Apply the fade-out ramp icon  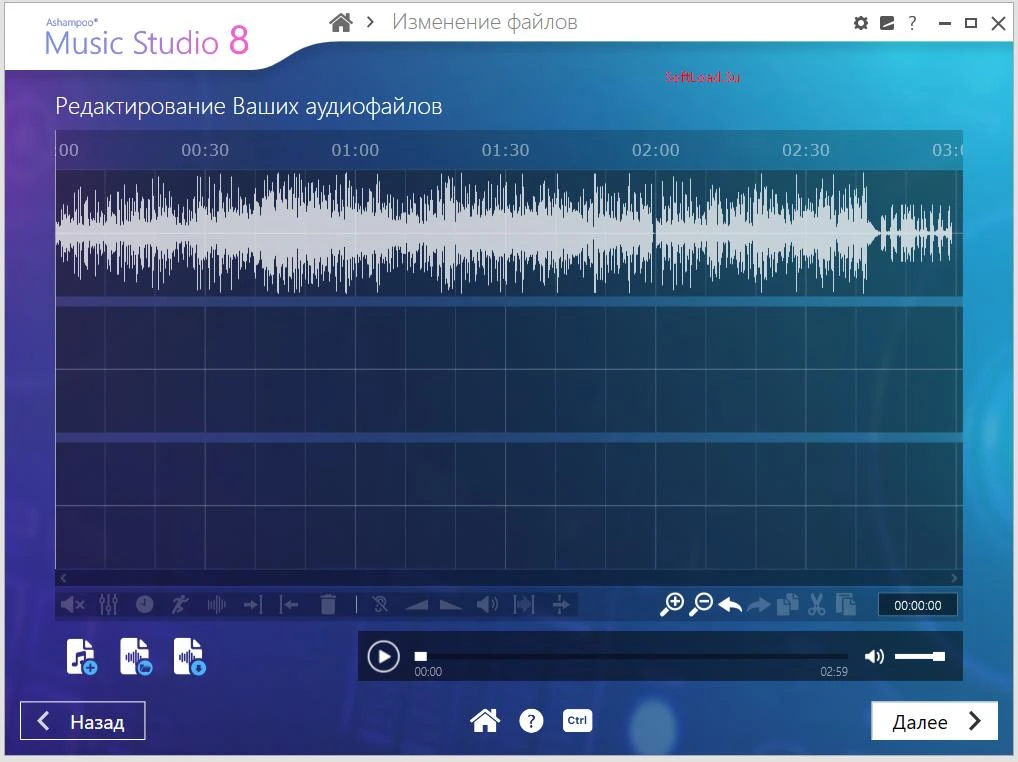pos(451,606)
